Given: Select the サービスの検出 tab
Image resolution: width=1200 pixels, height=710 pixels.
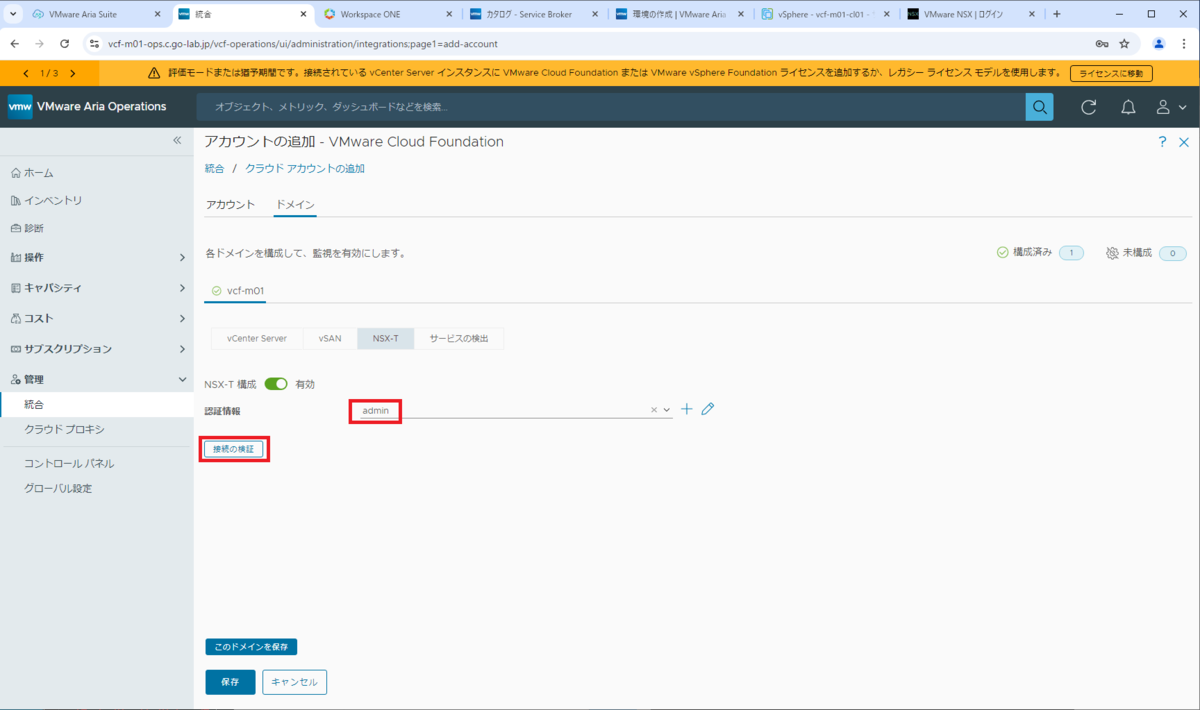Looking at the screenshot, I should point(459,338).
